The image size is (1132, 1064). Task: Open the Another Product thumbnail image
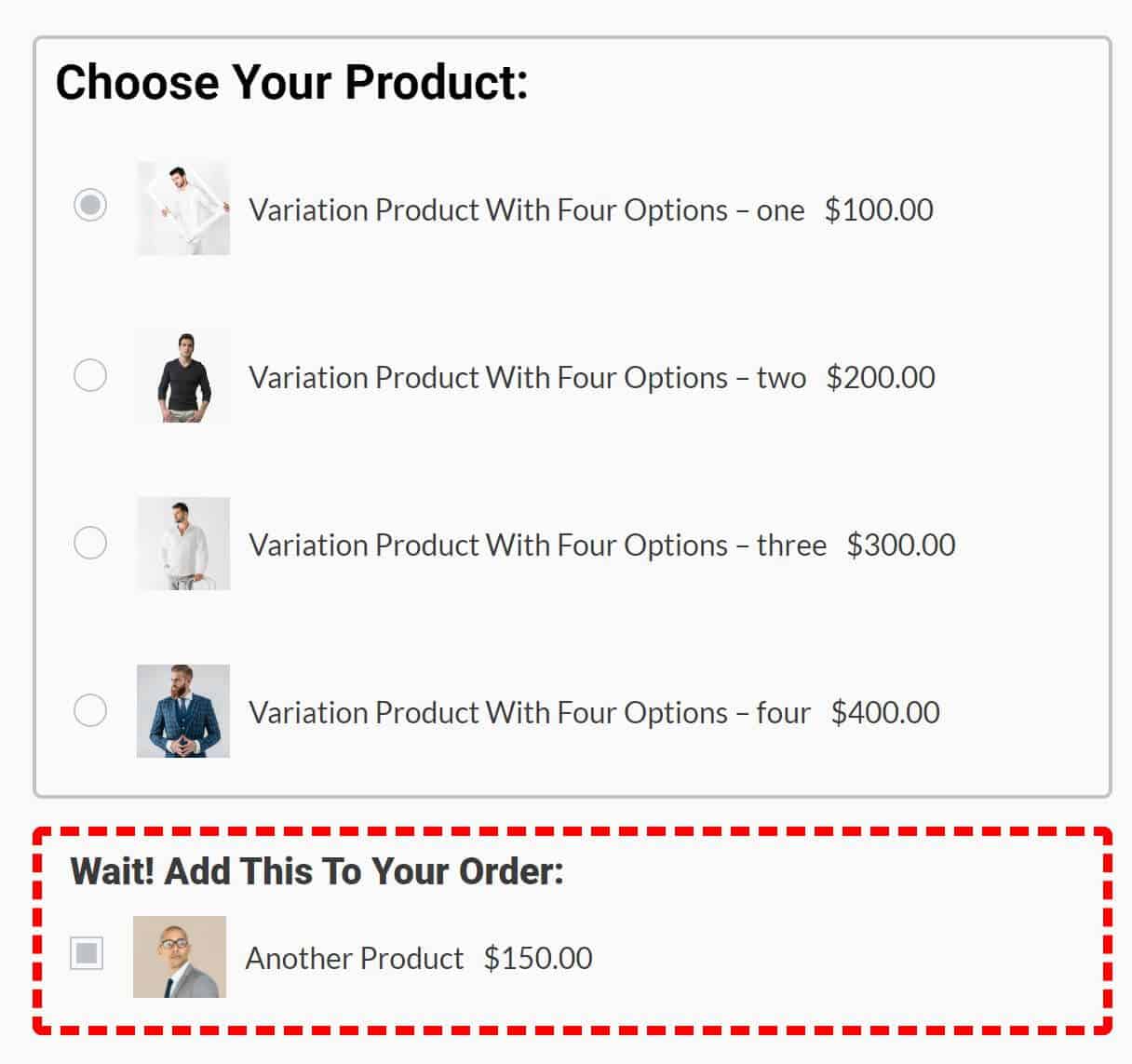click(180, 957)
